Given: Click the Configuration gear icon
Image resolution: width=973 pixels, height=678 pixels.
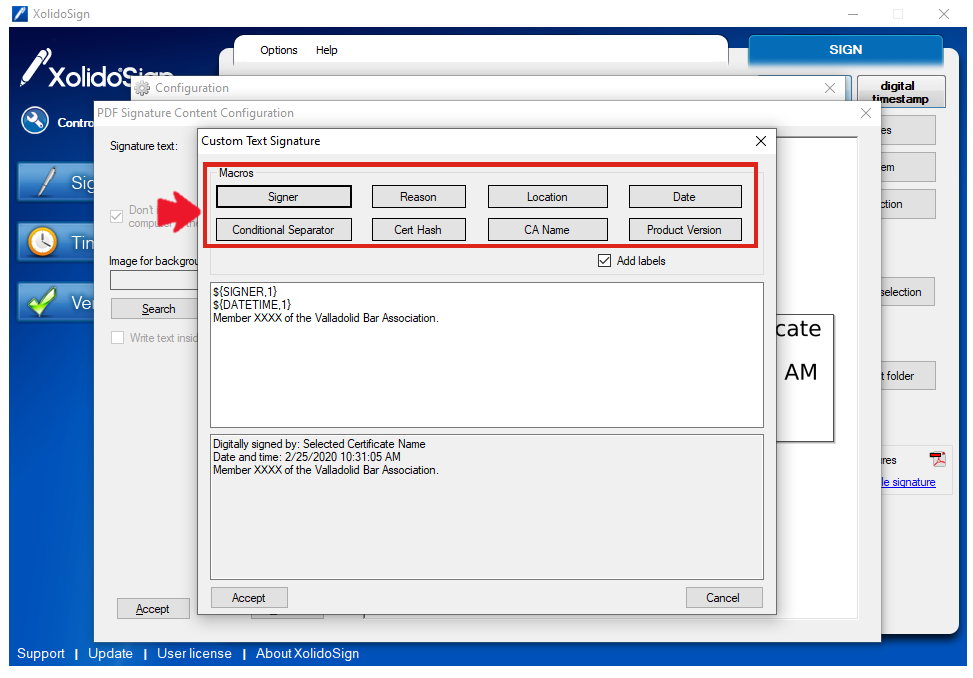Looking at the screenshot, I should [142, 88].
